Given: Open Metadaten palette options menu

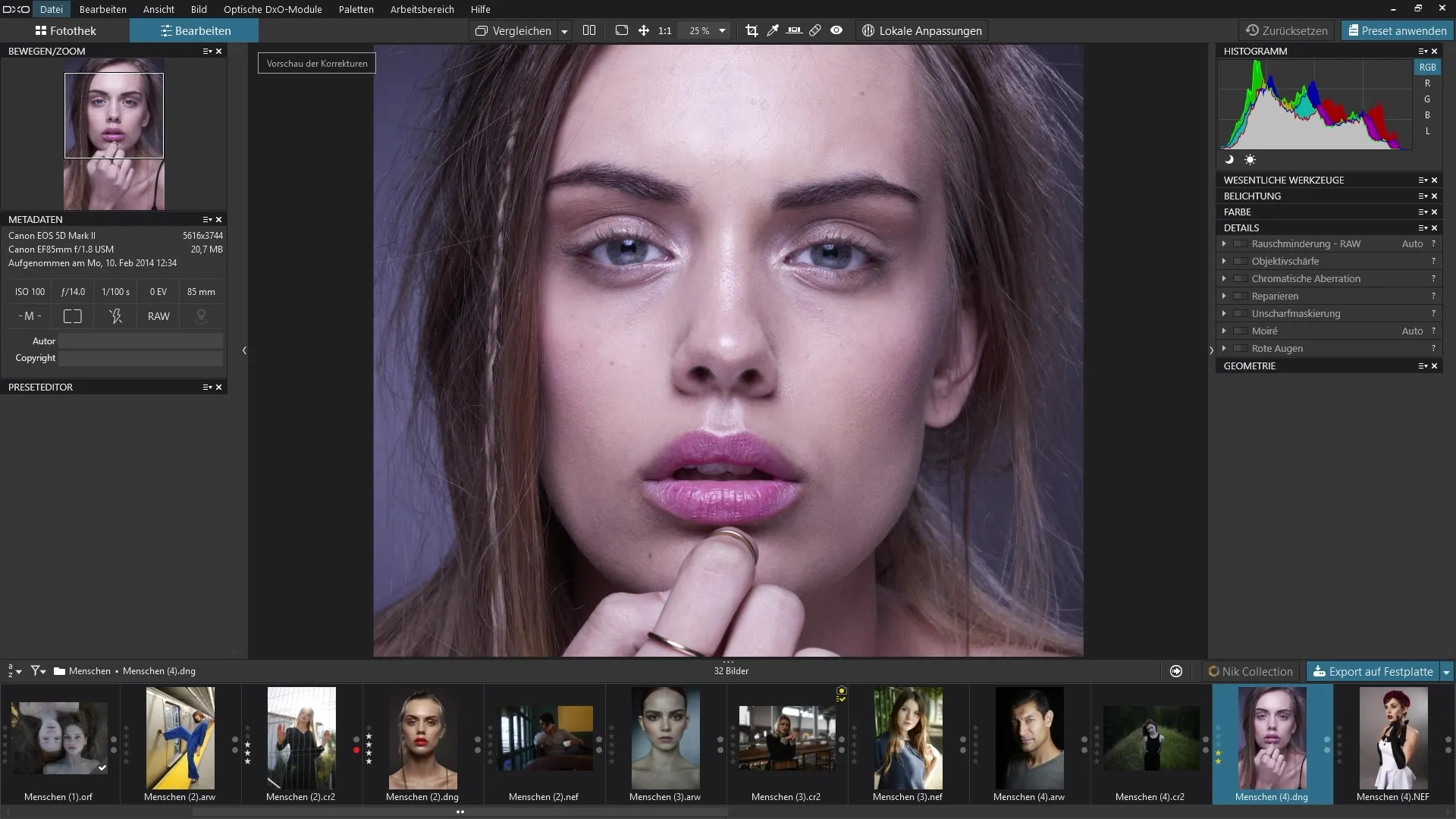Looking at the screenshot, I should 207,219.
